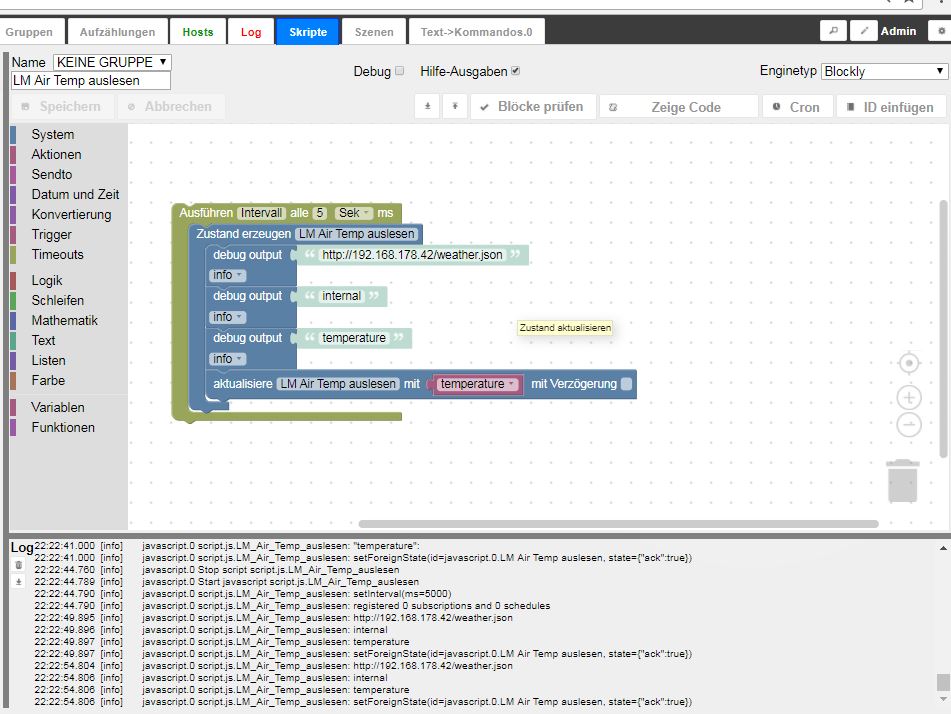This screenshot has height=715, width=951.
Task: Click the workspace vertical scrollbar
Action: pyautogui.click(x=943, y=329)
